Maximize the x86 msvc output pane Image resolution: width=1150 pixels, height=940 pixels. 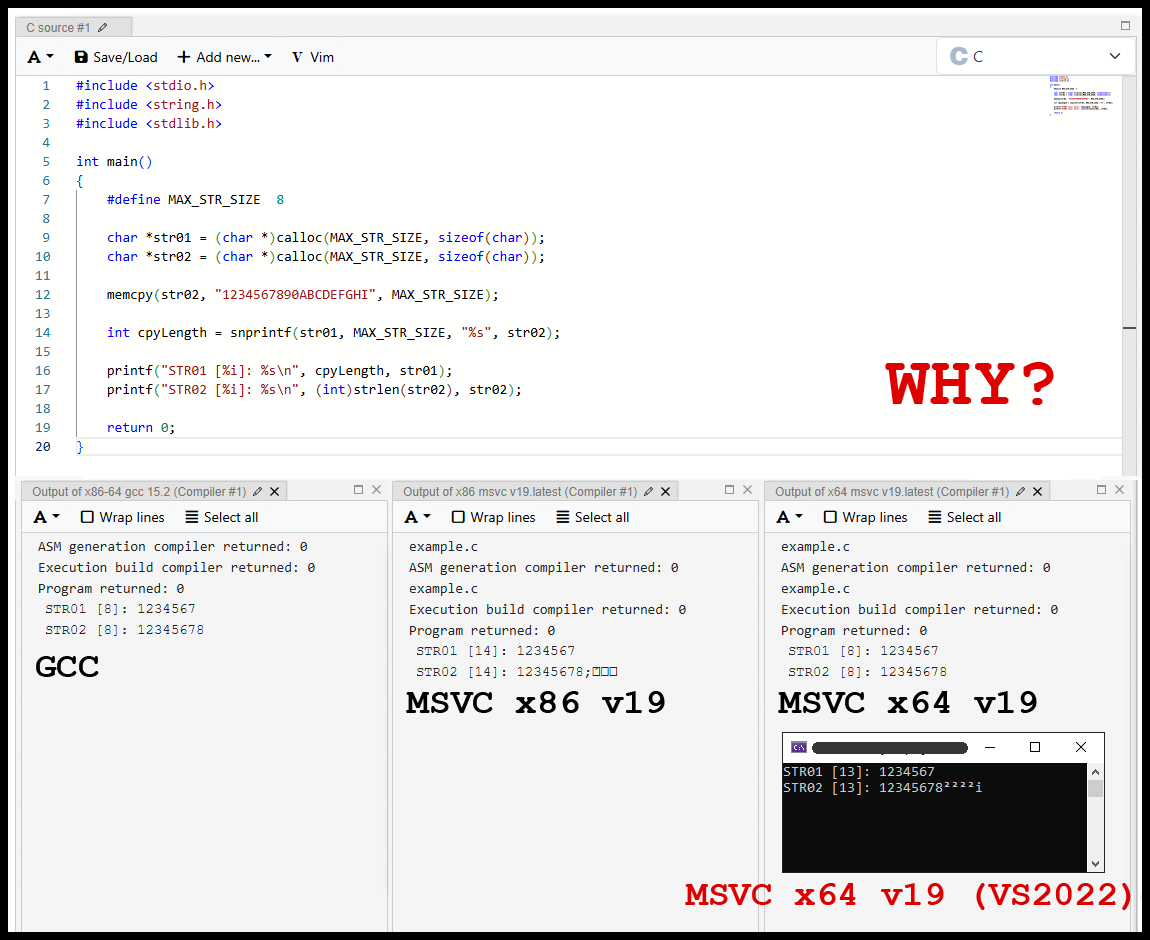(x=730, y=490)
